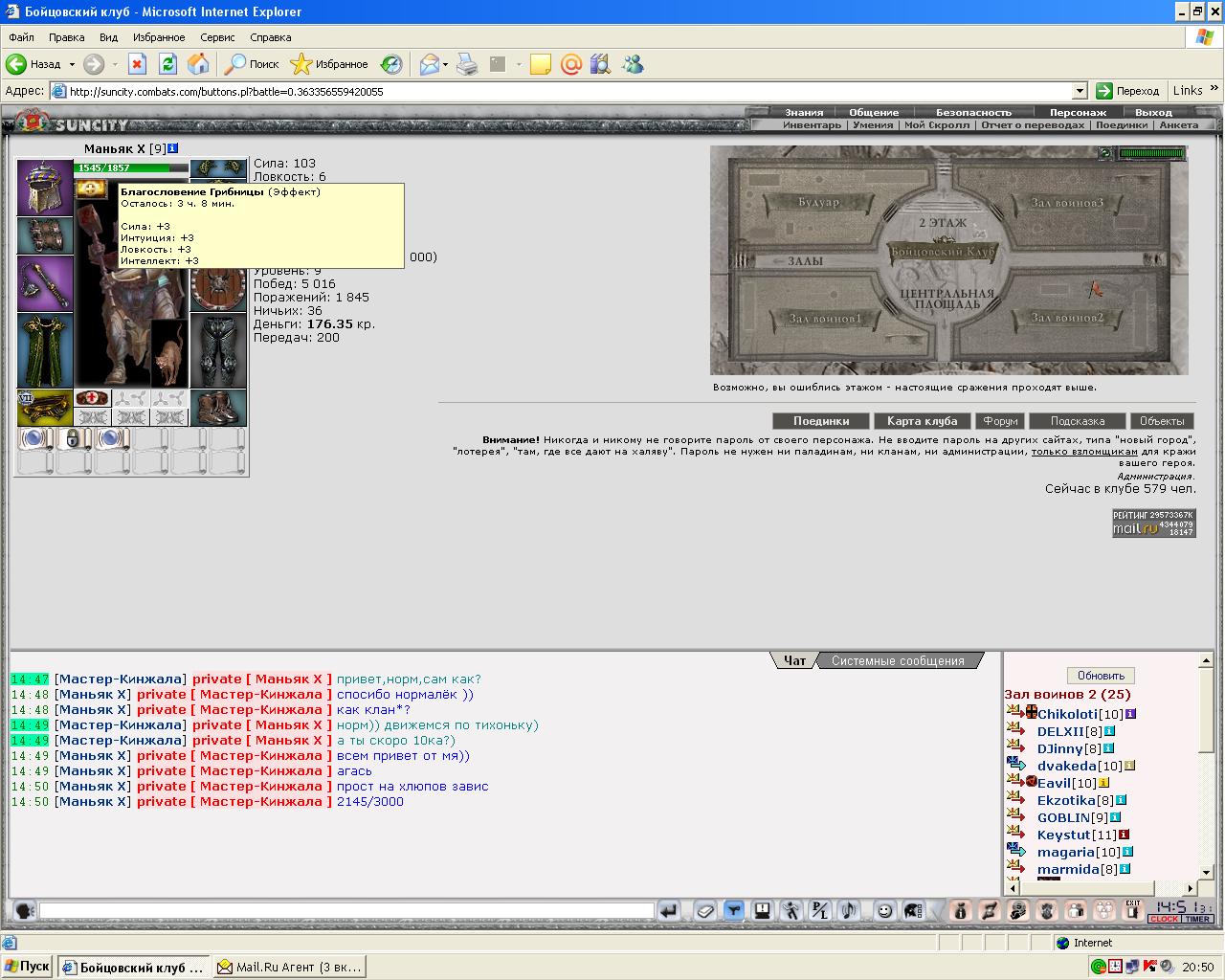
Task: Open info icon next to Маньяк X
Action: point(173,148)
